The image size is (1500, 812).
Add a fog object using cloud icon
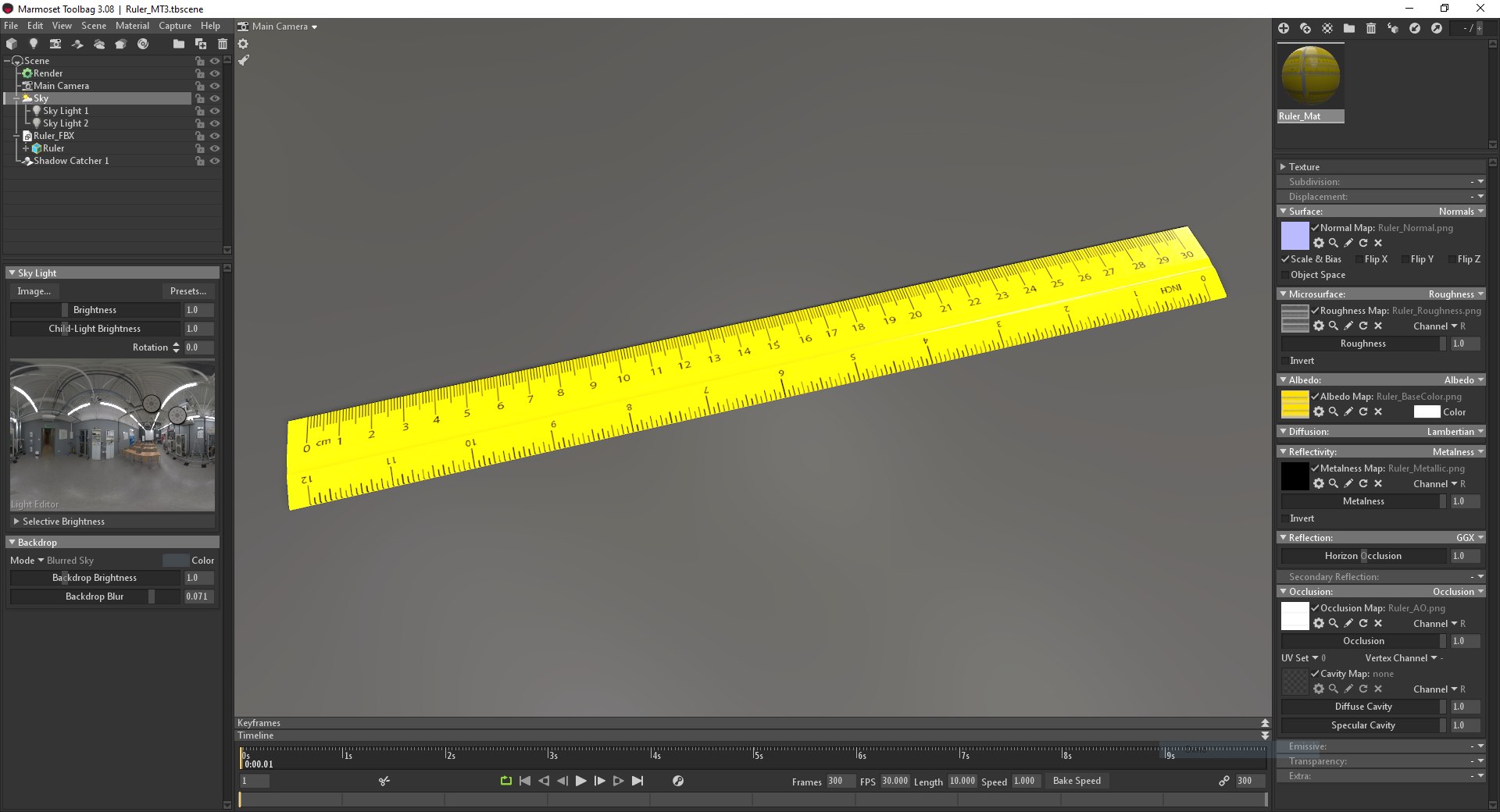coord(99,44)
